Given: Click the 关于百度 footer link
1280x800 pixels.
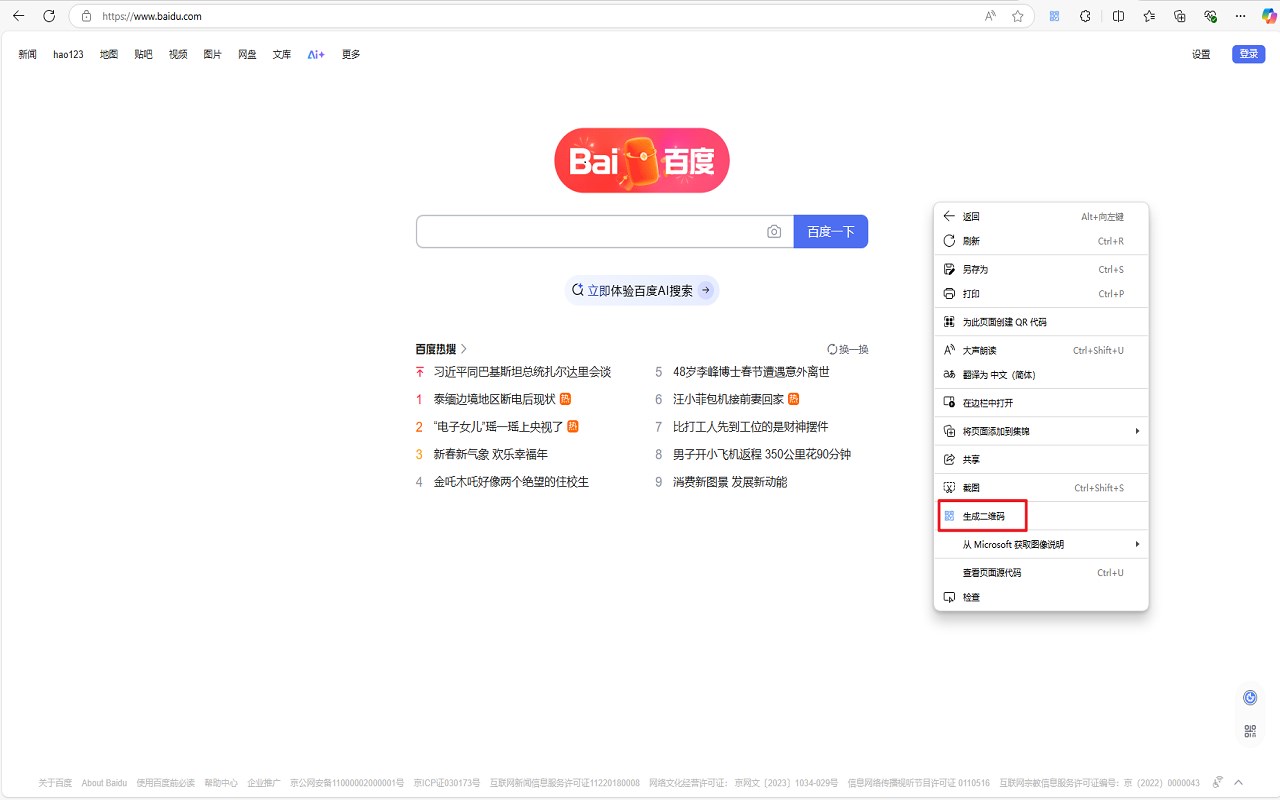Looking at the screenshot, I should point(55,783).
